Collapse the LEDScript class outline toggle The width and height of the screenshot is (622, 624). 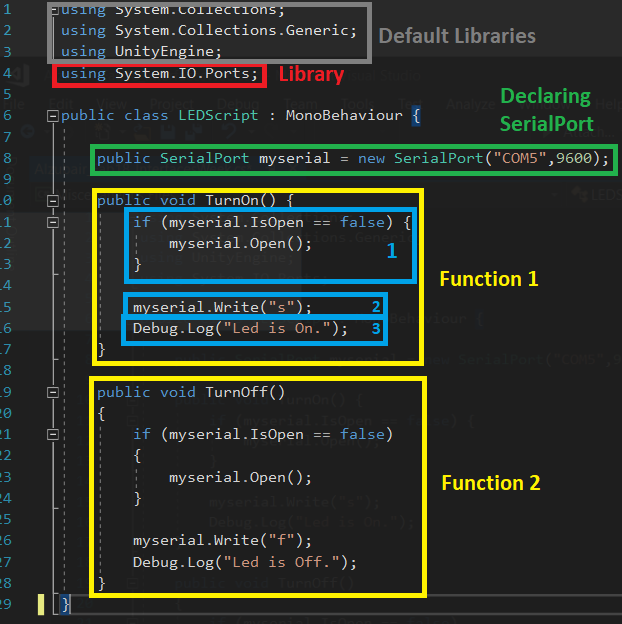coord(54,116)
